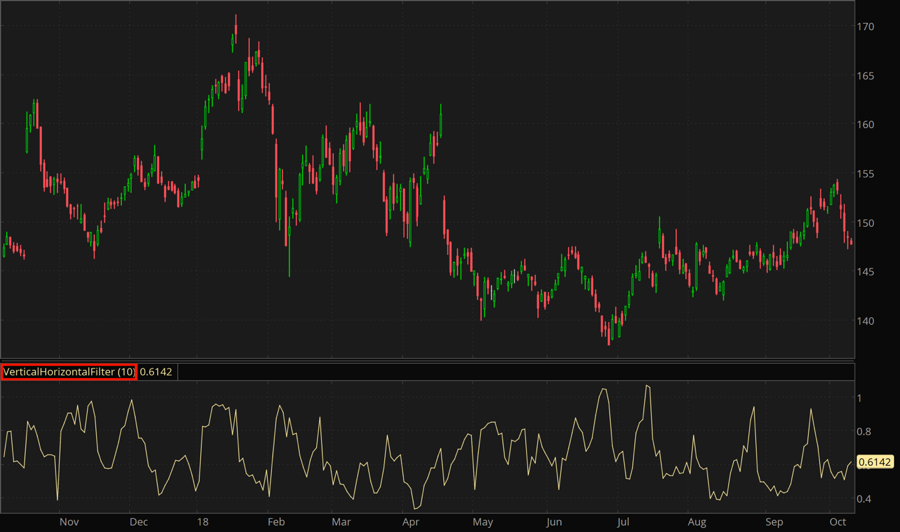The image size is (900, 532).
Task: Click the 165 price axis label
Action: (x=869, y=76)
